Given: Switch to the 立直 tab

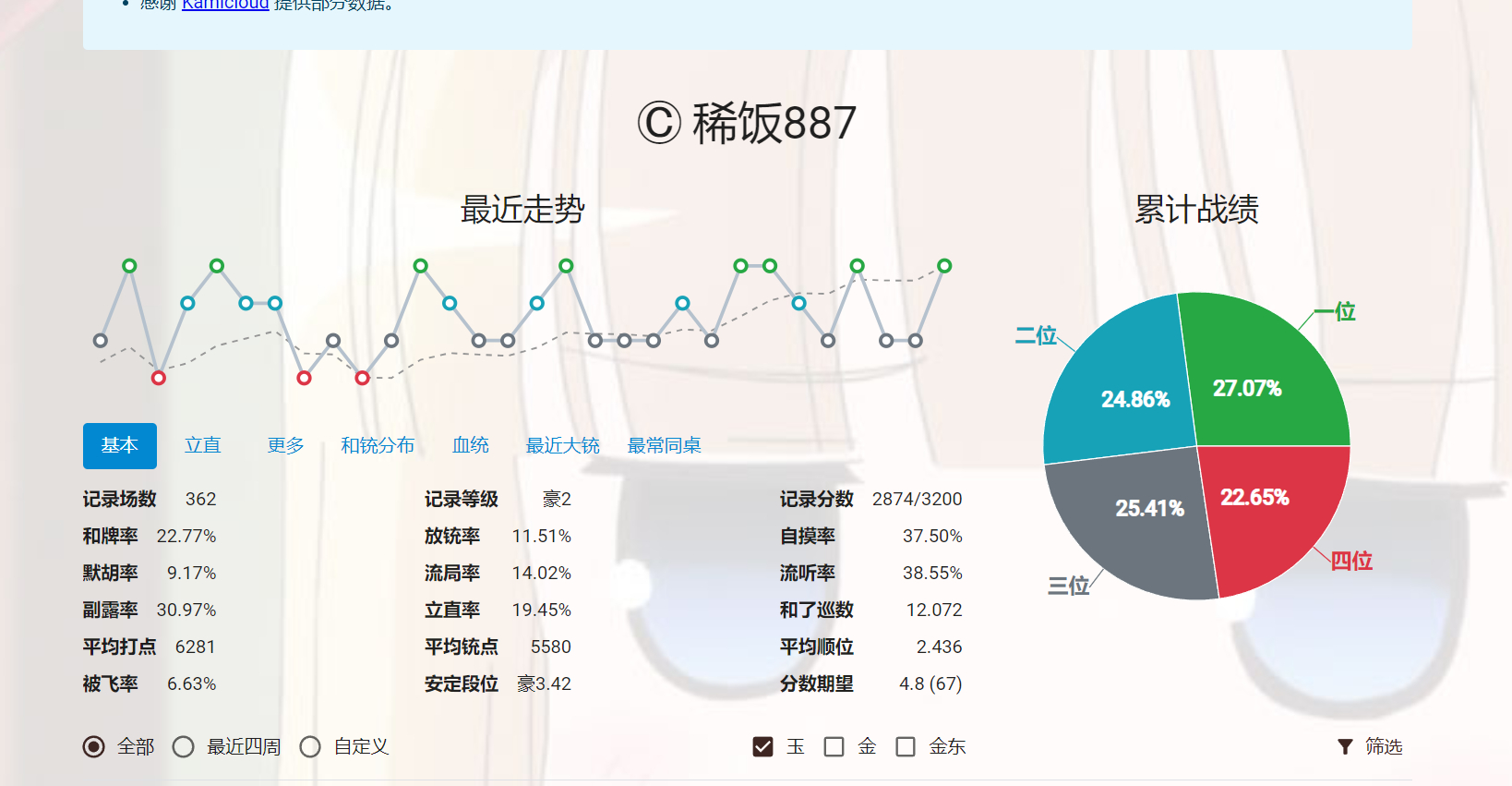Looking at the screenshot, I should tap(203, 446).
